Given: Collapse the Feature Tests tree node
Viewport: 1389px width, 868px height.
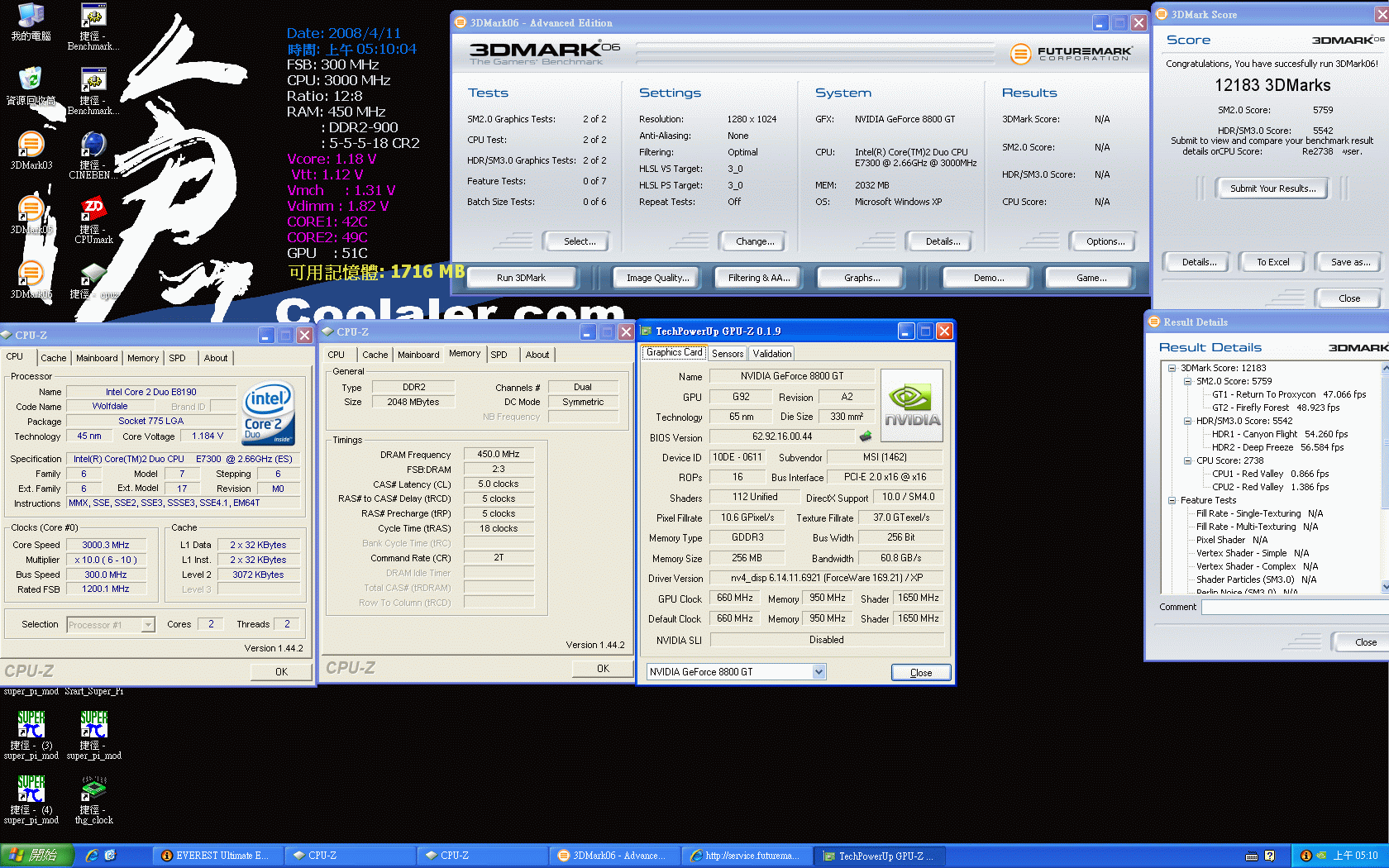Looking at the screenshot, I should pos(1172,501).
